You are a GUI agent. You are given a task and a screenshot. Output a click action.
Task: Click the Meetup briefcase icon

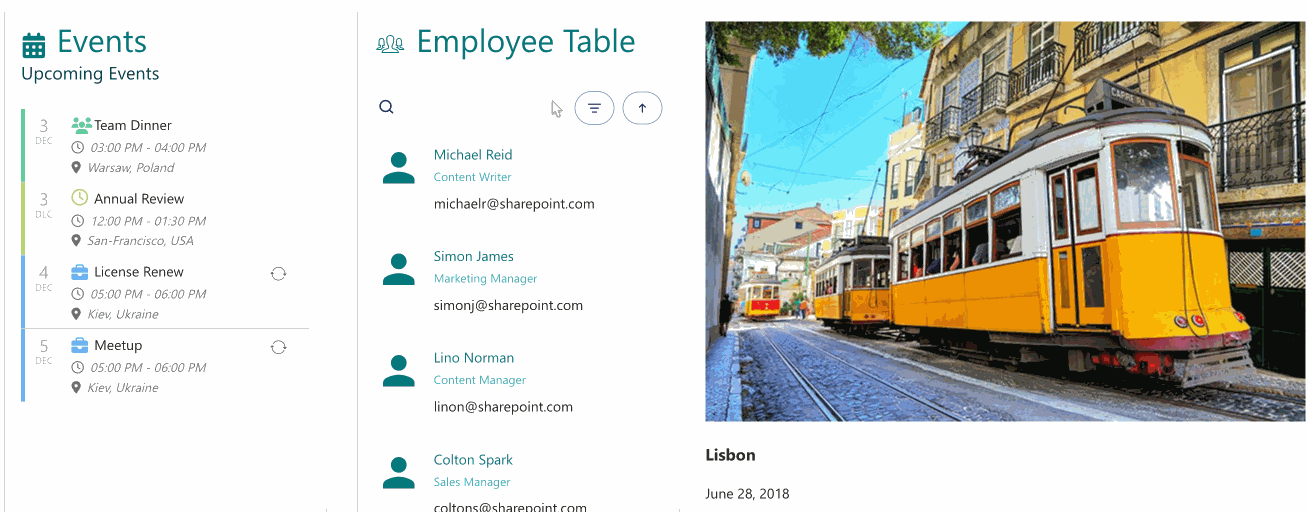tap(80, 345)
